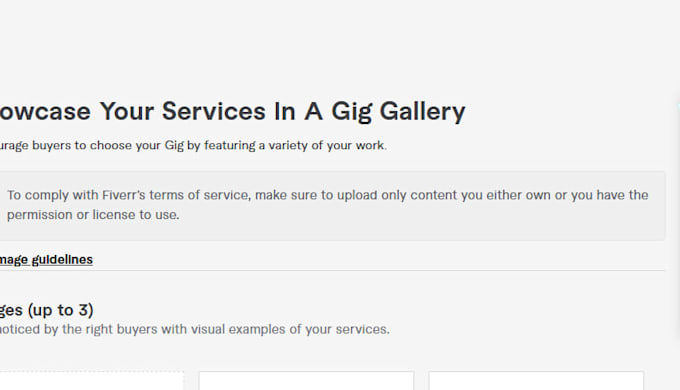680x390 pixels.
Task: Click the empty header area above the title
Action: click(338, 43)
